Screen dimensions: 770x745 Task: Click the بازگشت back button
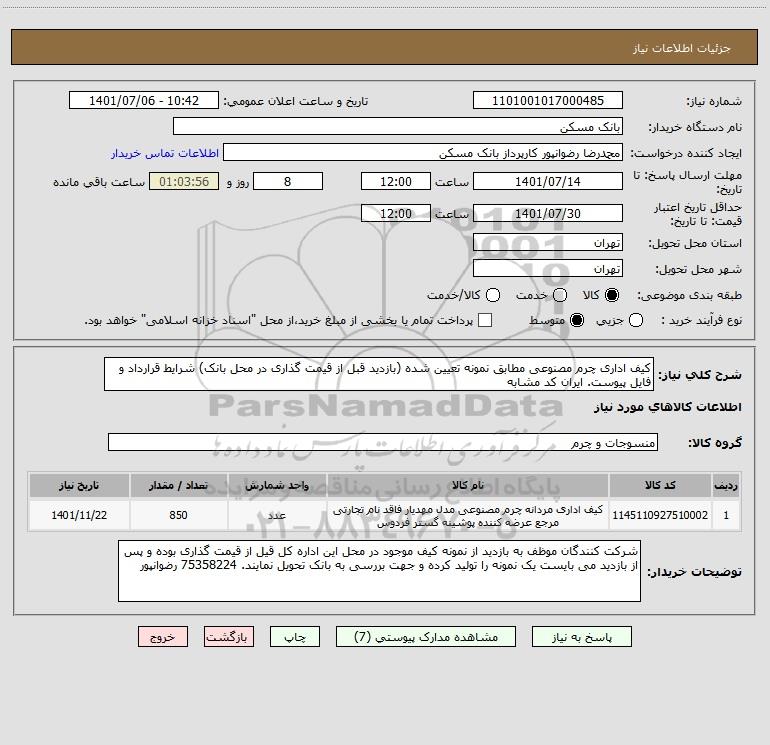point(229,637)
